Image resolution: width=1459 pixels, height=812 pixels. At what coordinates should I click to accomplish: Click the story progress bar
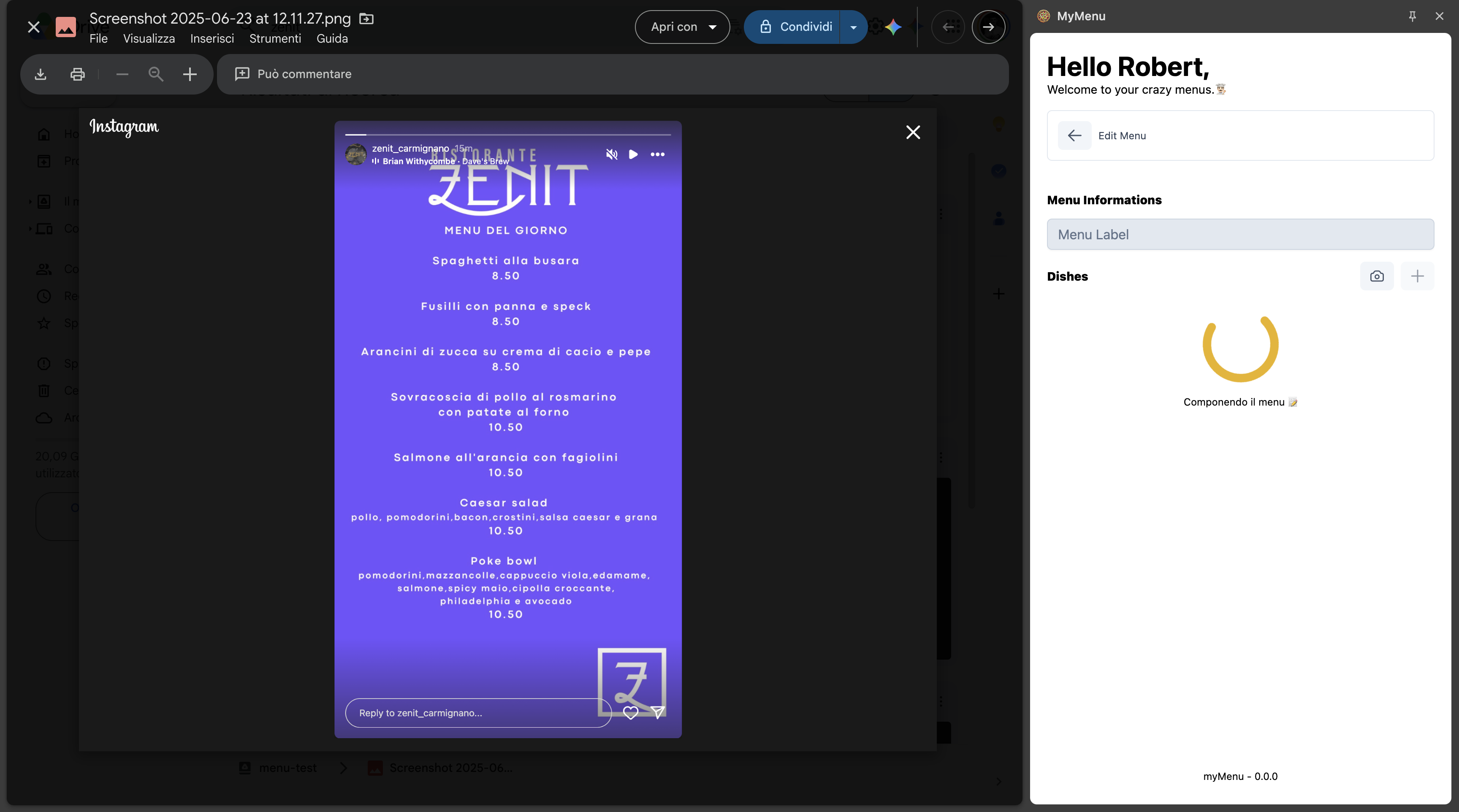508,135
